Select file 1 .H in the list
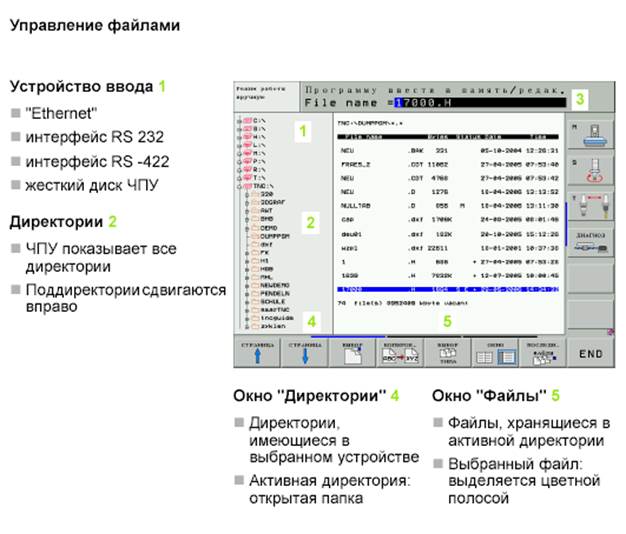 [x=449, y=262]
